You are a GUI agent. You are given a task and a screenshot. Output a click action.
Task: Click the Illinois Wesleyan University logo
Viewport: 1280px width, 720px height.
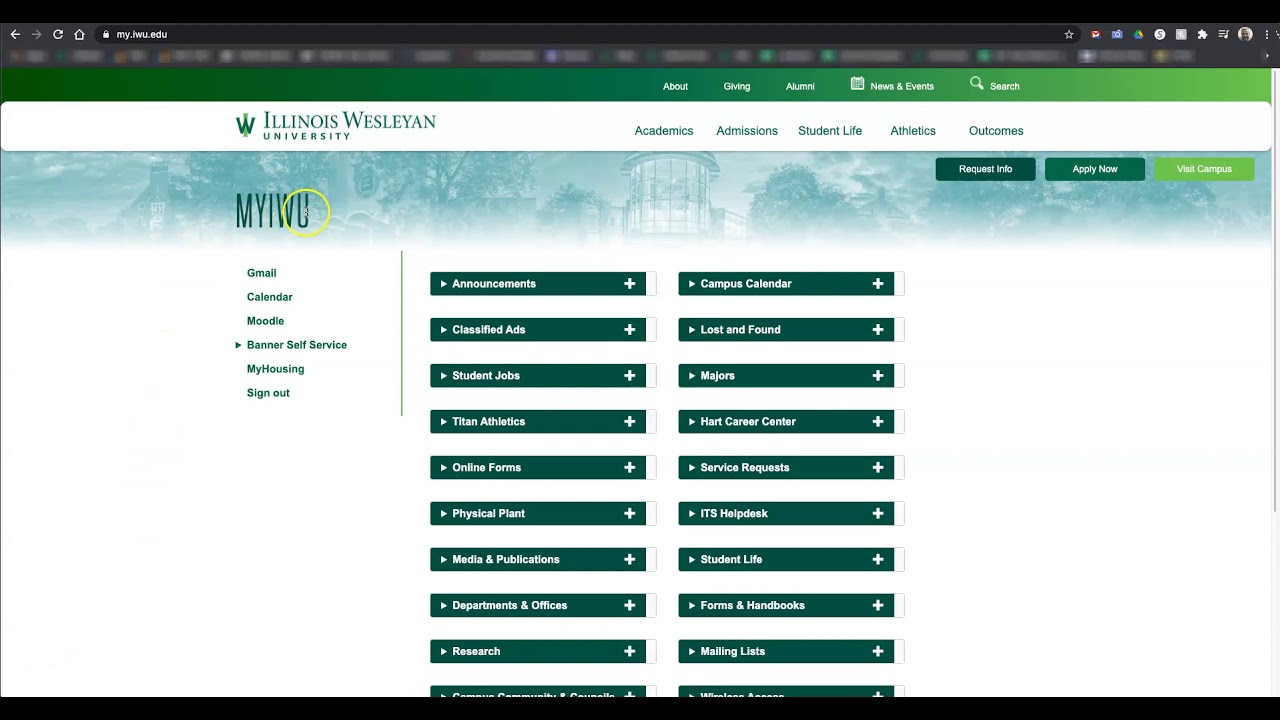point(335,126)
